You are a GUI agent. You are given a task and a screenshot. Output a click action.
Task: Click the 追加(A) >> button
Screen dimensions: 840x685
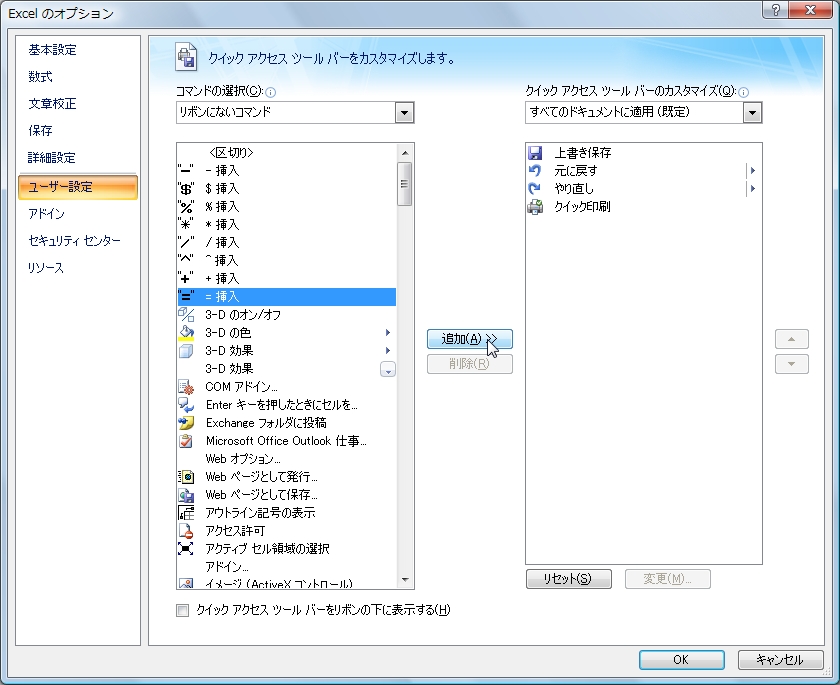point(470,339)
